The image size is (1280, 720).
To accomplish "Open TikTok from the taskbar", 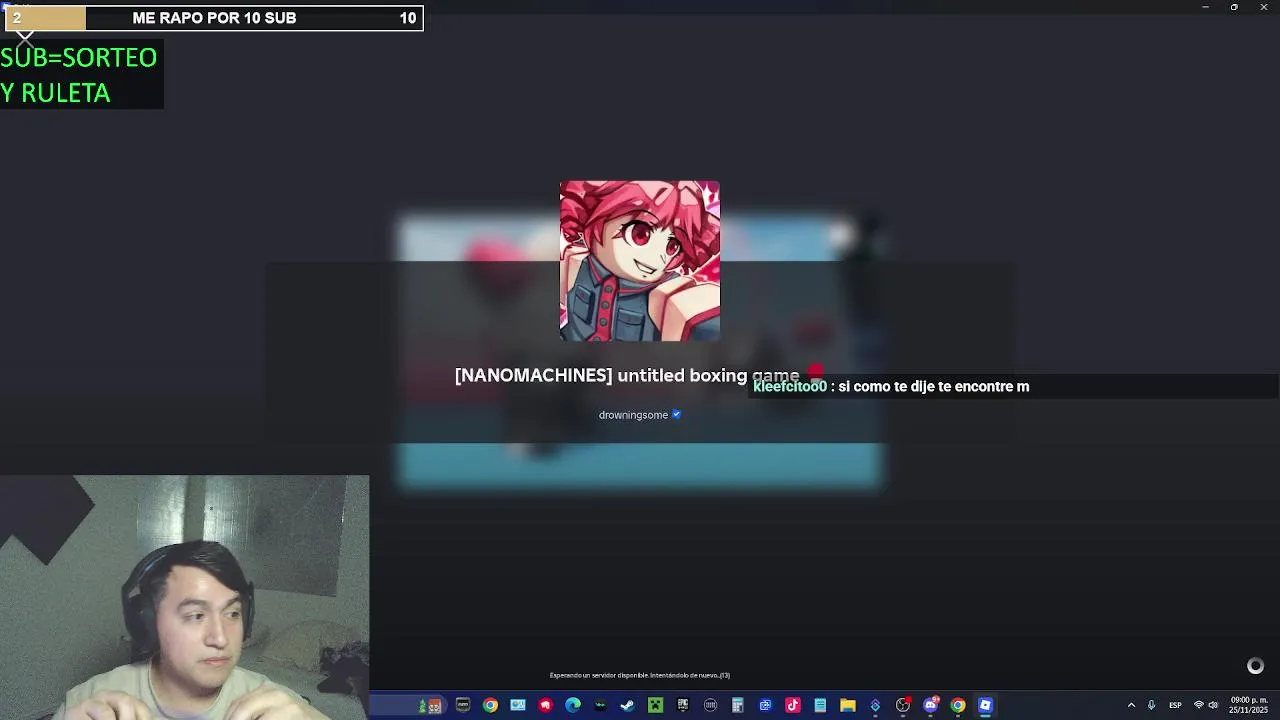I will (793, 705).
